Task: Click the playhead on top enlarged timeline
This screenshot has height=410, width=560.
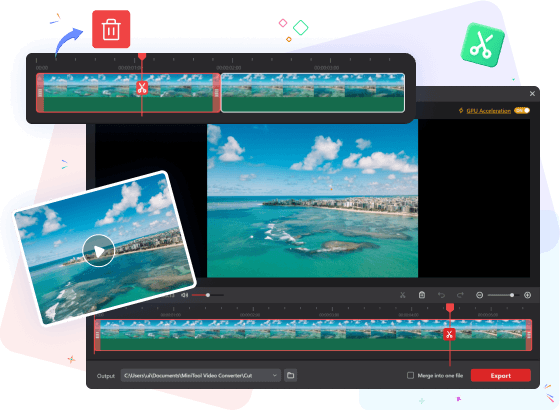Action: pyautogui.click(x=142, y=56)
